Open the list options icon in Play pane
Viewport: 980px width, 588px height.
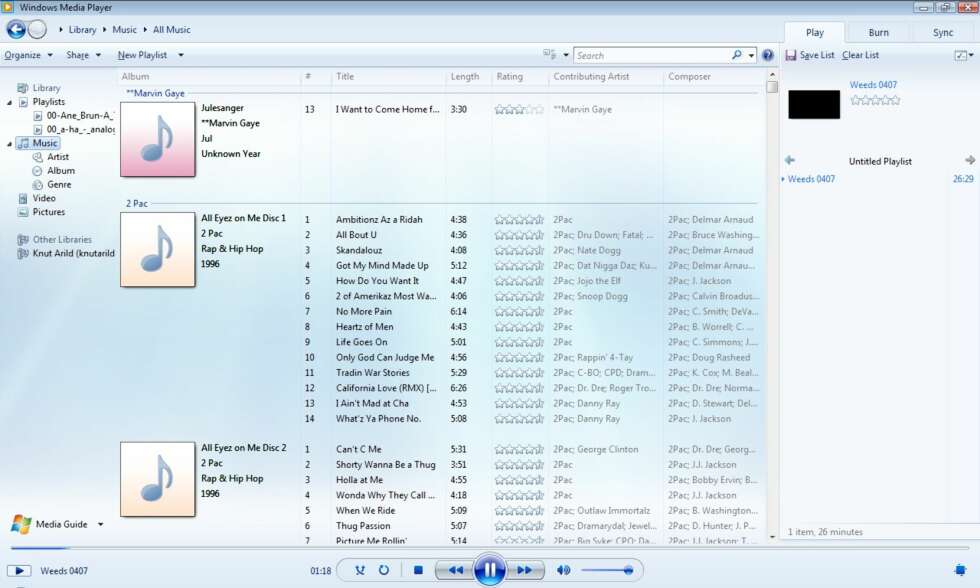pos(961,55)
